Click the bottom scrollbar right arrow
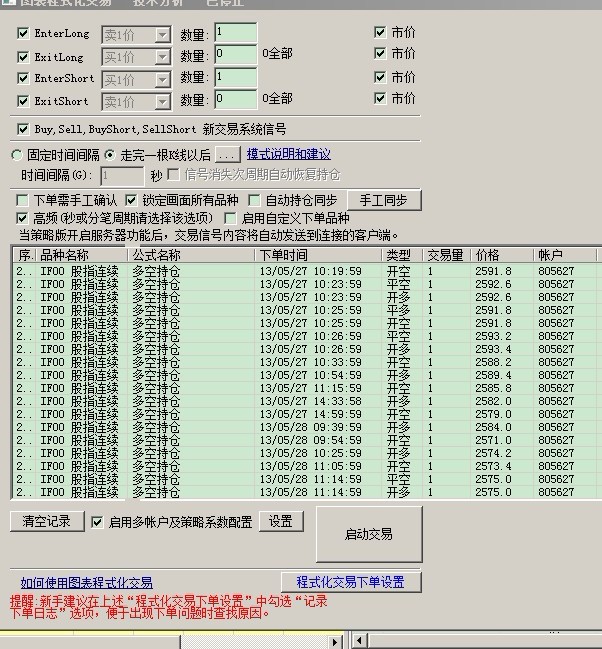This screenshot has height=649, width=602. [x=335, y=642]
